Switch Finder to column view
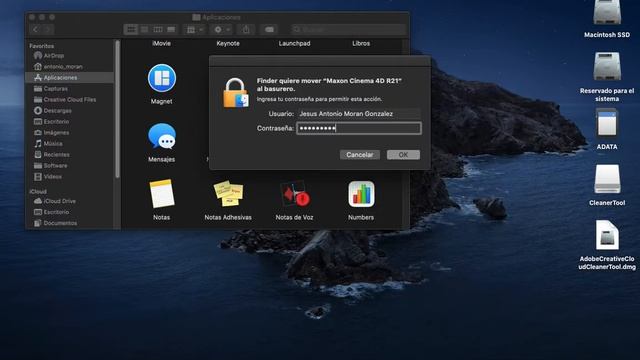This screenshot has width=640, height=360. pos(158,29)
